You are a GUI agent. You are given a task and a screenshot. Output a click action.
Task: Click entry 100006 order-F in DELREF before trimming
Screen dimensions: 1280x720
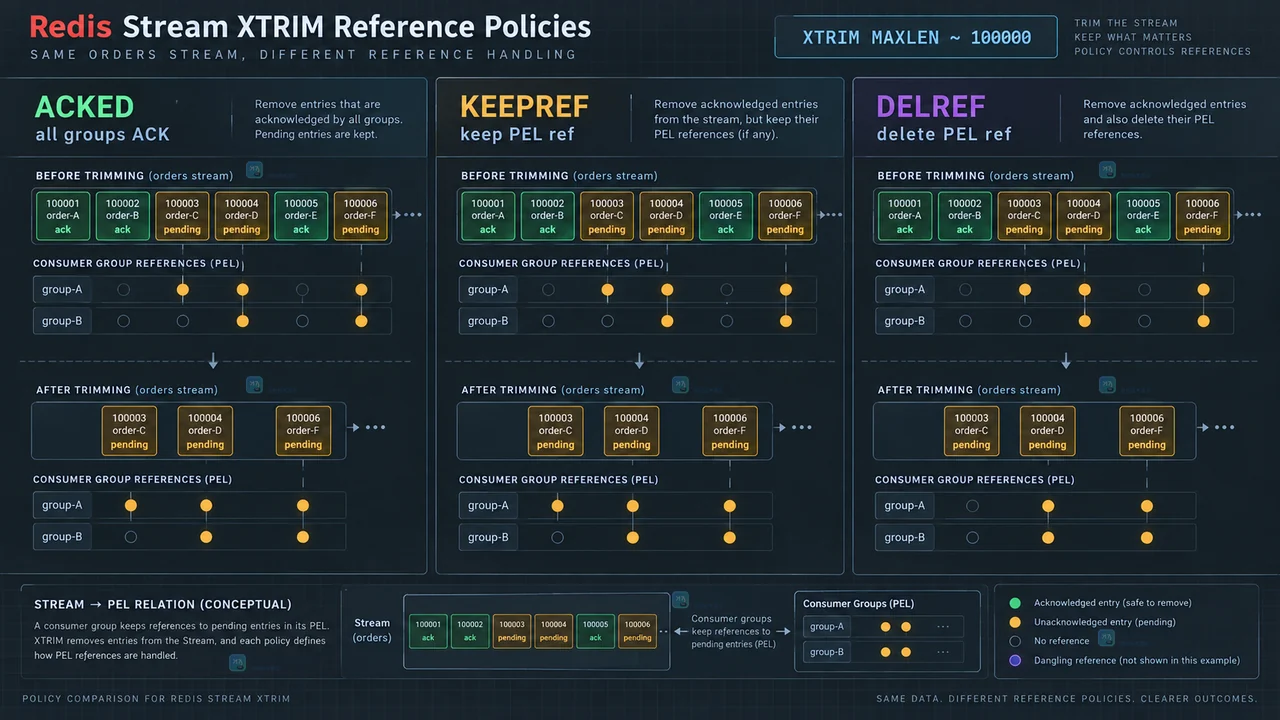1202,216
